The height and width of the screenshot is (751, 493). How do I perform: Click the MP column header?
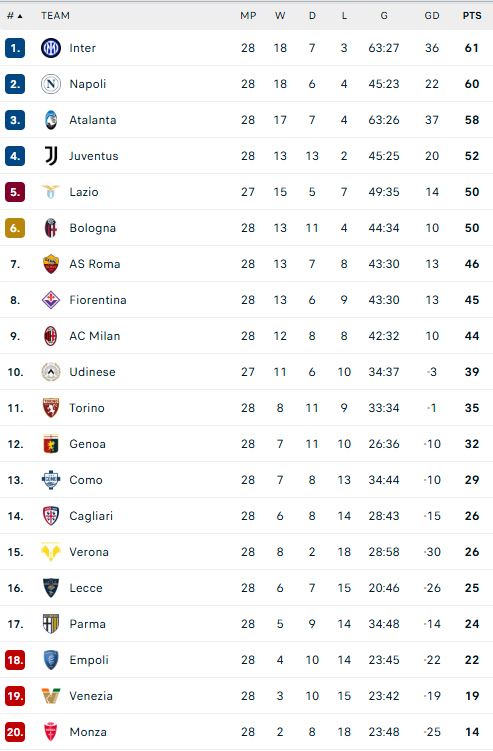pyautogui.click(x=248, y=16)
